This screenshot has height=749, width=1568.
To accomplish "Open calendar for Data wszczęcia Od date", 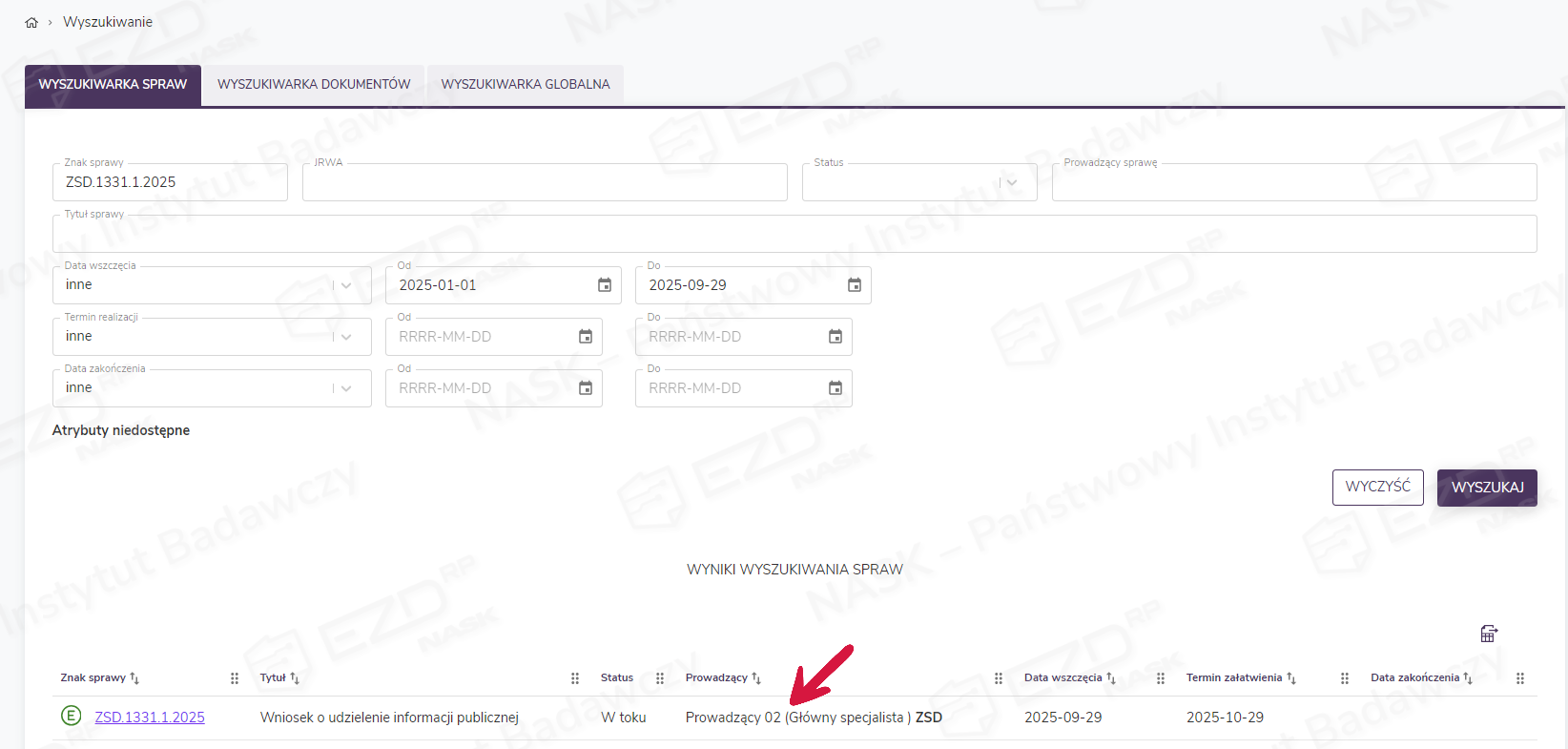I will 604,285.
